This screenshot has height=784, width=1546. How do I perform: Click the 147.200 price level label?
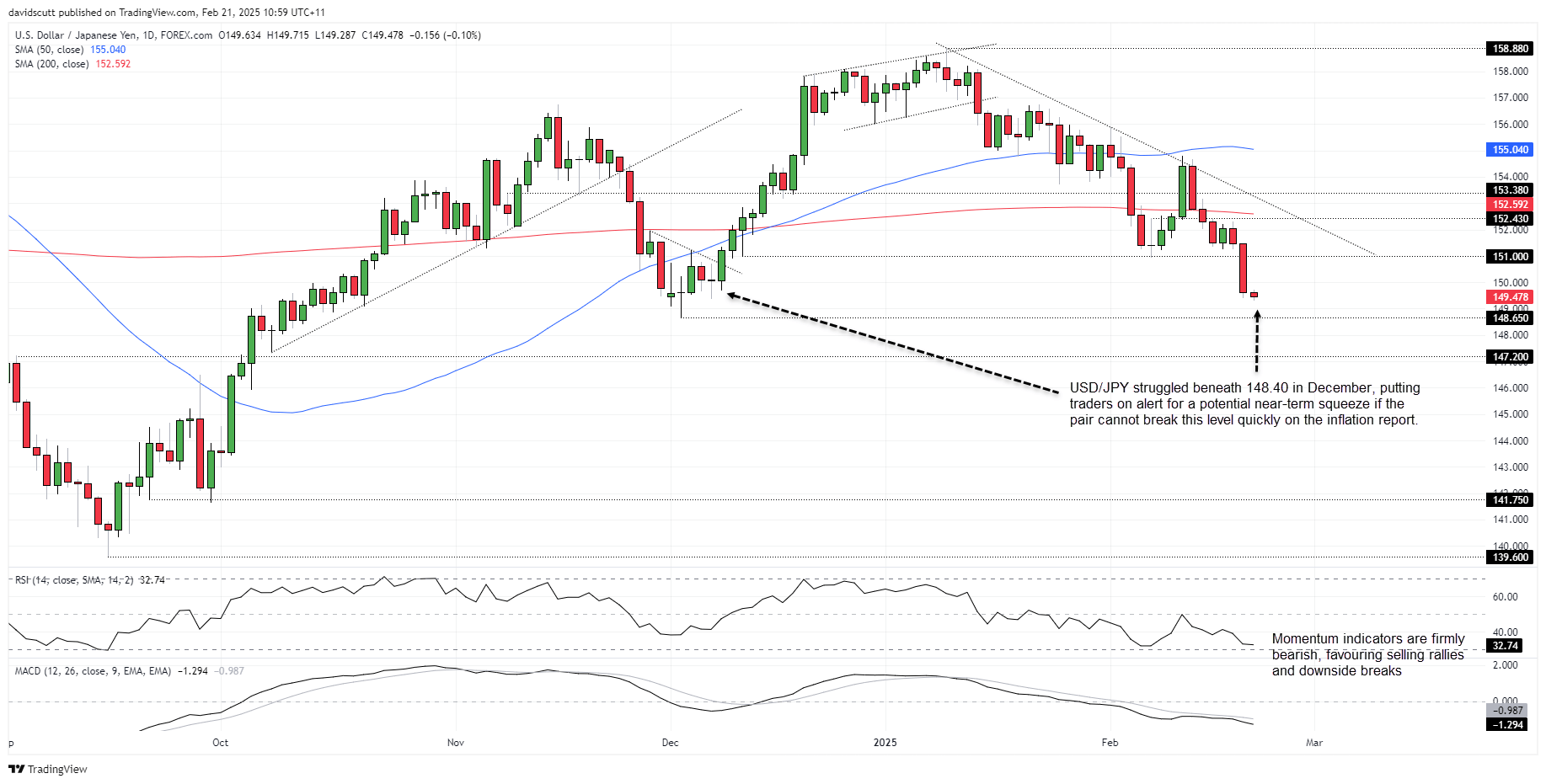point(1510,357)
